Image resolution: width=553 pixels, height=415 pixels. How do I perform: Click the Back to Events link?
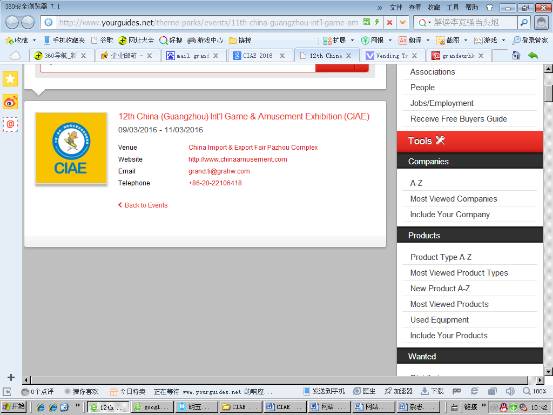[143, 205]
